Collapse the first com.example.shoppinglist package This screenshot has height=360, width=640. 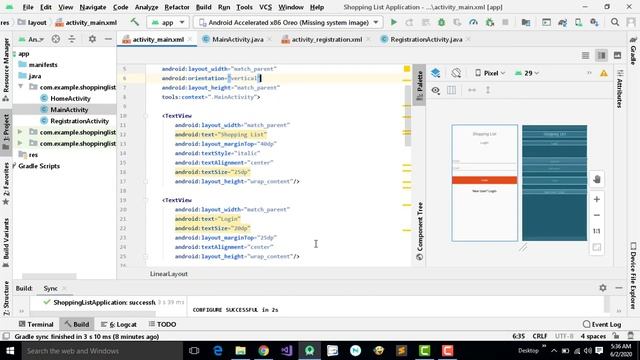20,87
